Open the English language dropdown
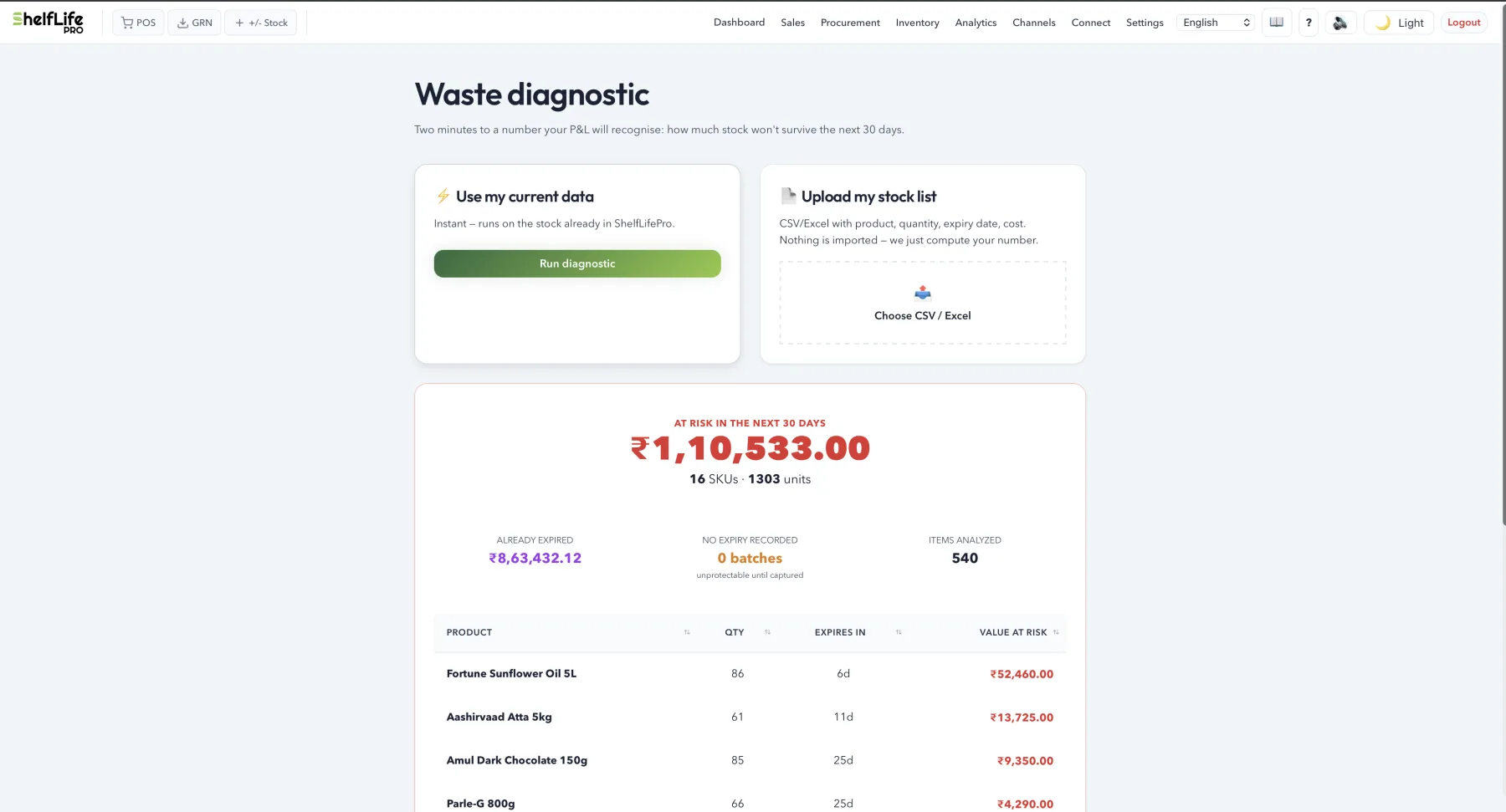This screenshot has width=1506, height=812. pos(1216,23)
